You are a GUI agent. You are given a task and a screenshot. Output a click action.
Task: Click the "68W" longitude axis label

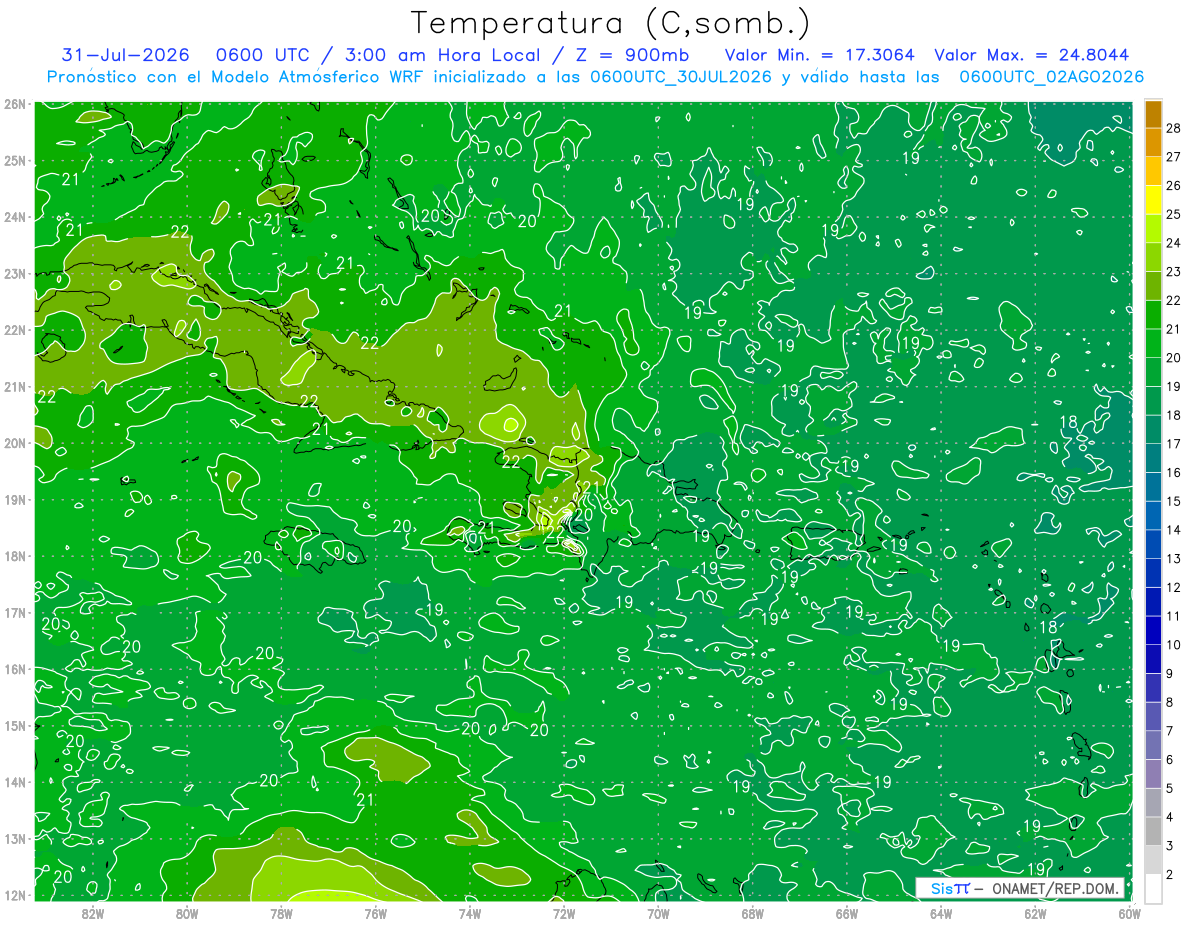coord(752,912)
